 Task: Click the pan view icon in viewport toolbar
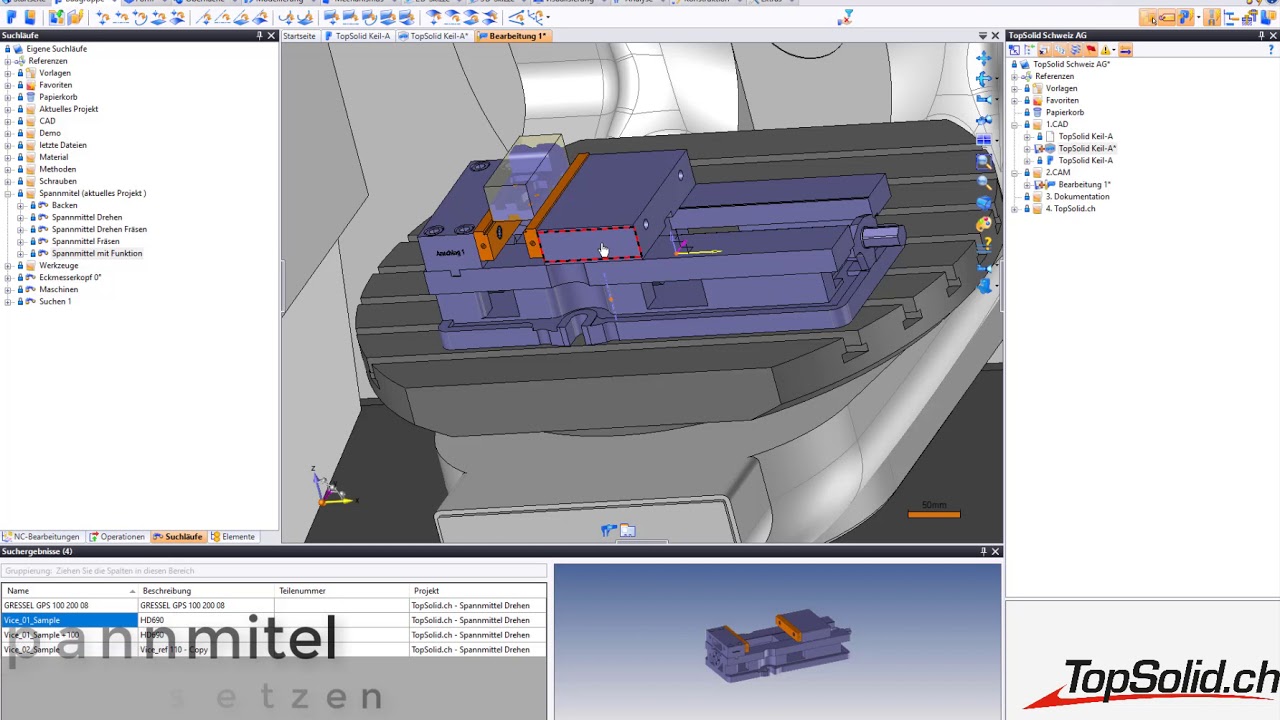tap(984, 58)
